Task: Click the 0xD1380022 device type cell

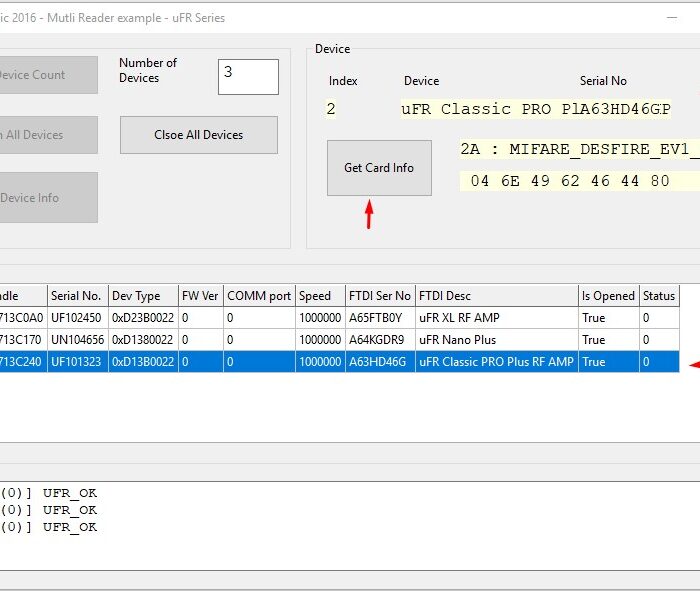Action: point(143,340)
